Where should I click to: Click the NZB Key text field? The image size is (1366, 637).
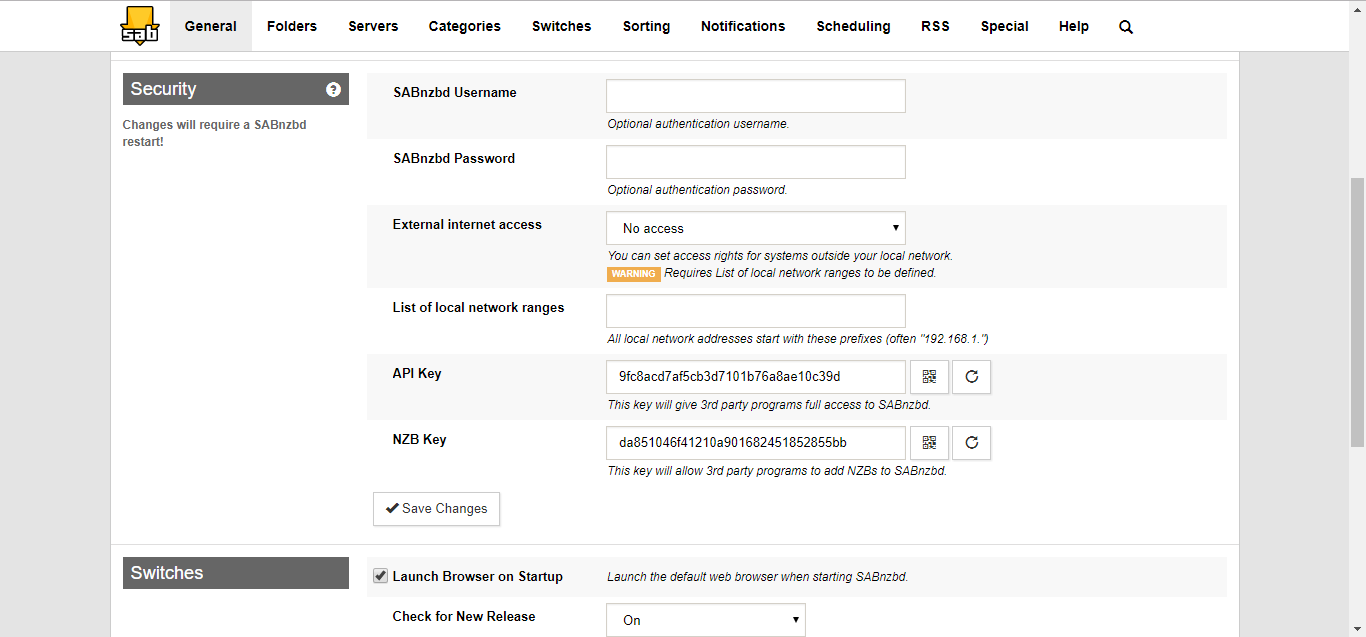pyautogui.click(x=756, y=443)
